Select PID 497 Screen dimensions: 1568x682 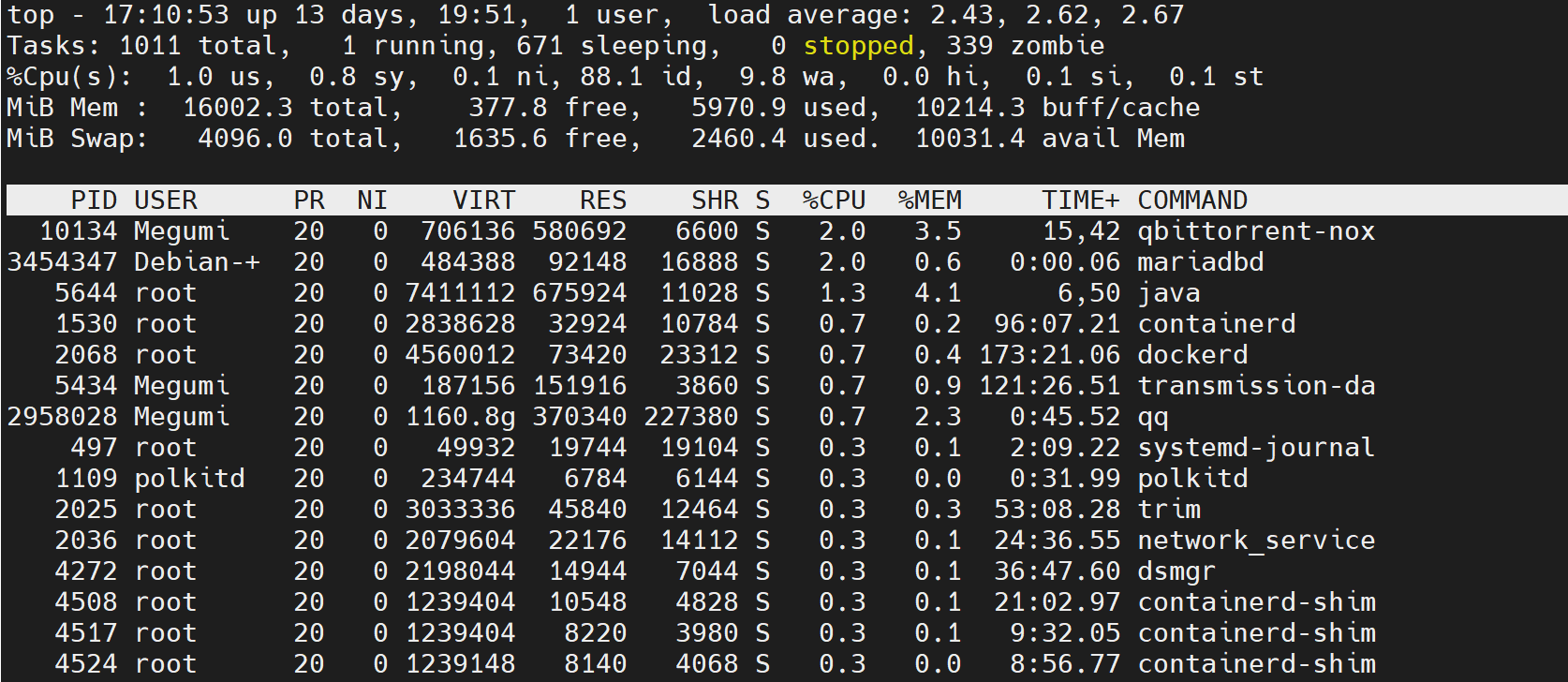[x=95, y=448]
